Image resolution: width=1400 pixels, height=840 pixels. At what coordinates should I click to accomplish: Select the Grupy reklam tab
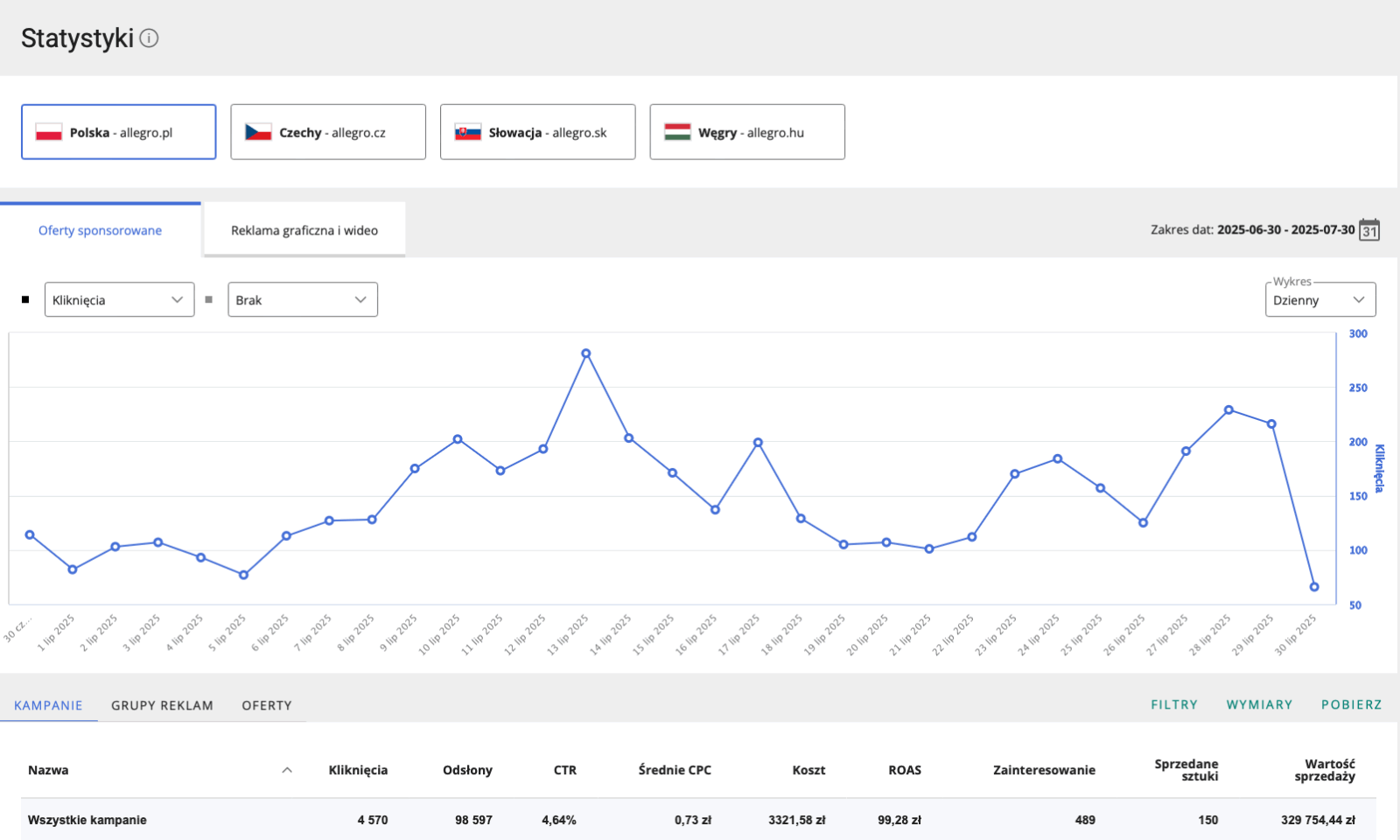tap(162, 705)
